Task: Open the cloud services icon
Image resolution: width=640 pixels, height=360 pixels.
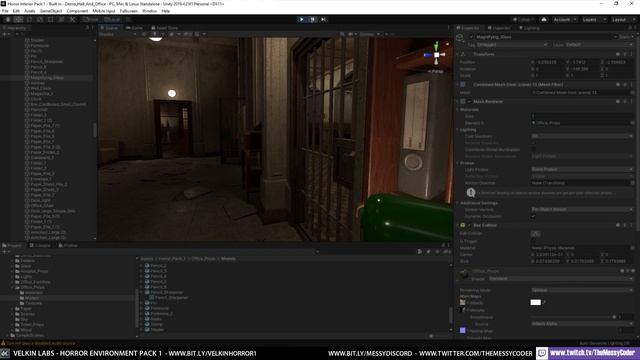Action: [x=544, y=20]
